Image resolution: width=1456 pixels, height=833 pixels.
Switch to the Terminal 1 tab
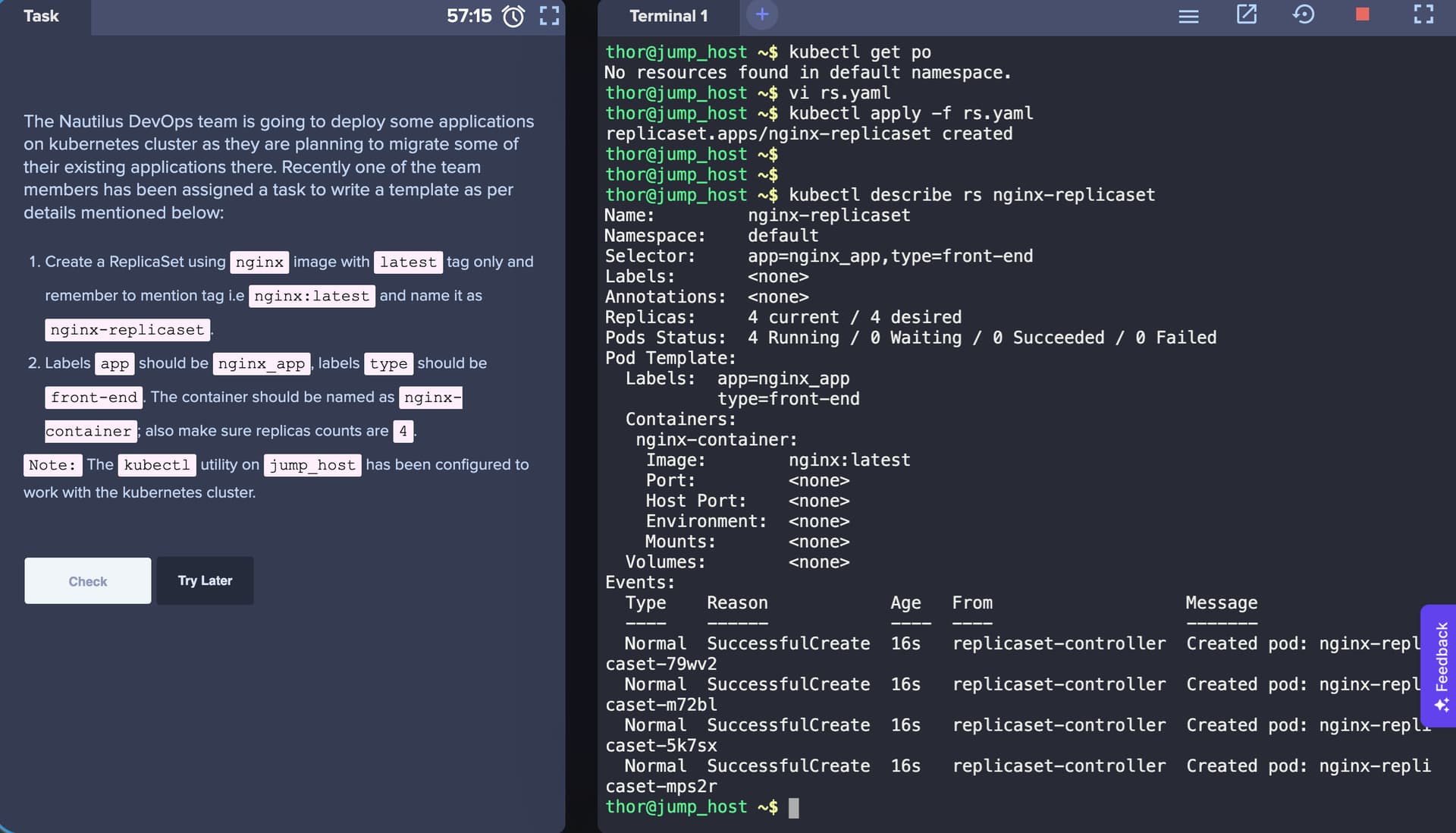point(668,16)
